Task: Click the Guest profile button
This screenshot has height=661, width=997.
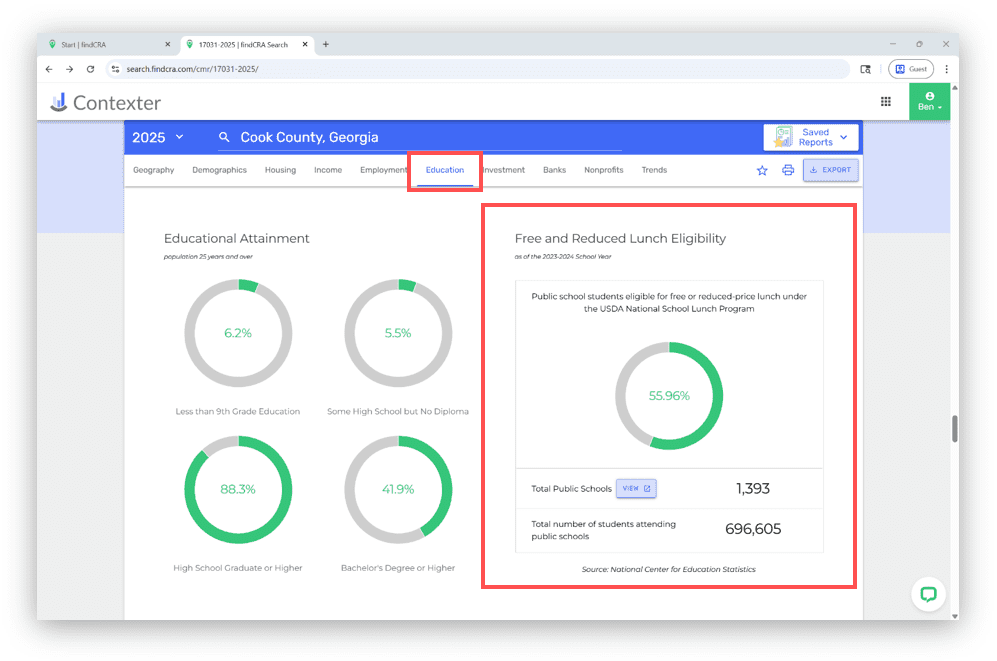Action: [x=910, y=69]
